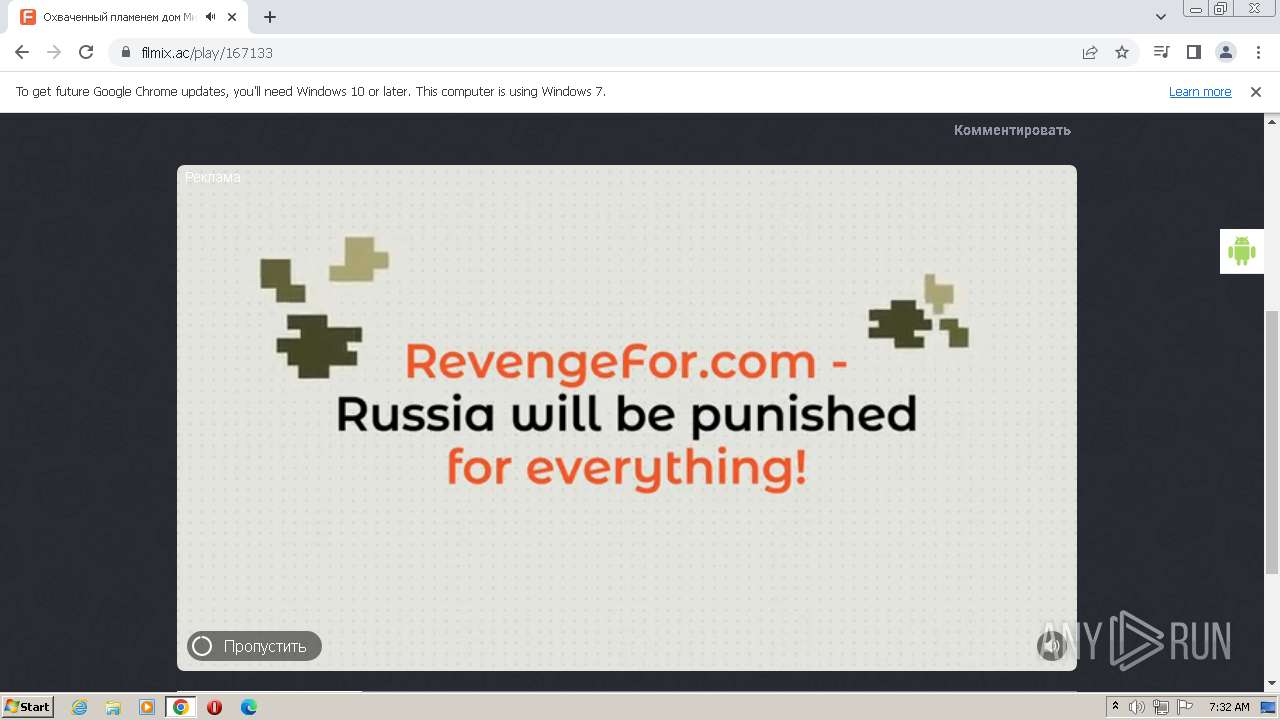The height and width of the screenshot is (720, 1280).
Task: Toggle ad sound with speaker icon
Action: point(1052,646)
